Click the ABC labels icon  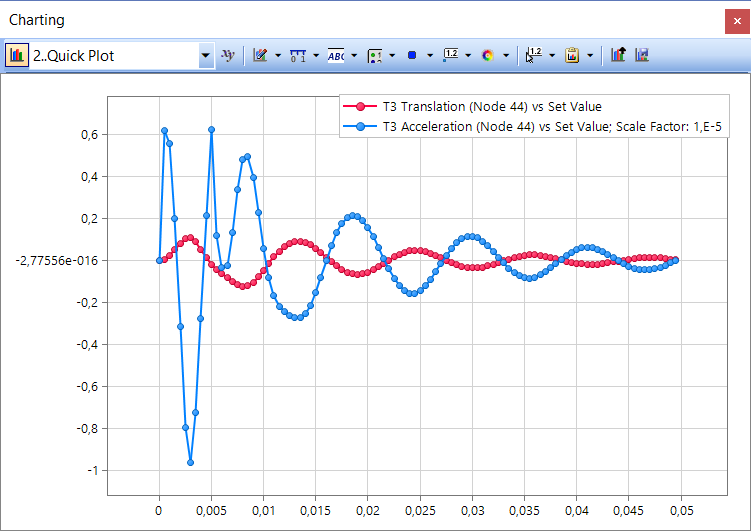[x=336, y=56]
